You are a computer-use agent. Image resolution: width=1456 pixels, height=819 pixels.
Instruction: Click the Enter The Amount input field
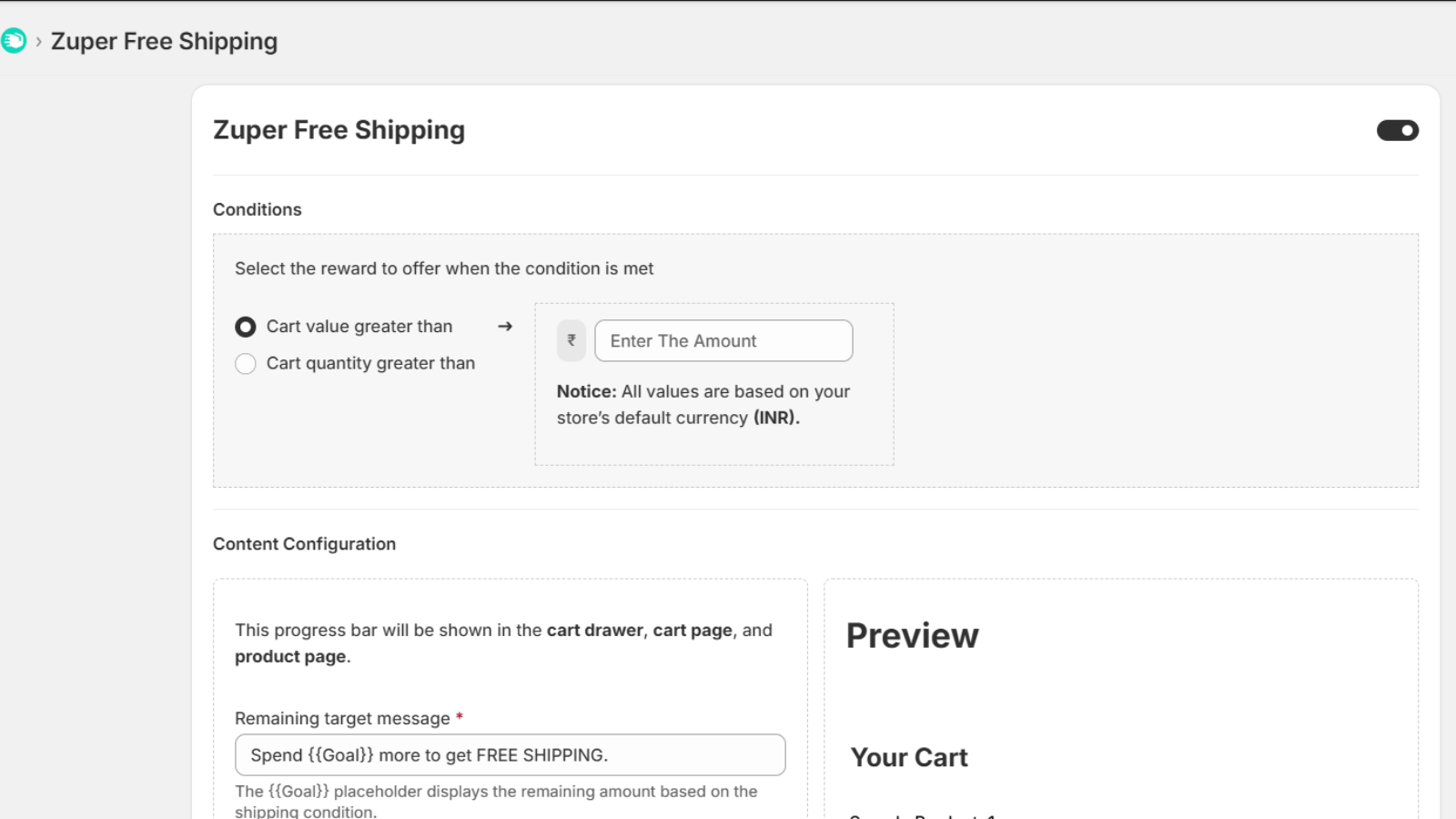[723, 340]
